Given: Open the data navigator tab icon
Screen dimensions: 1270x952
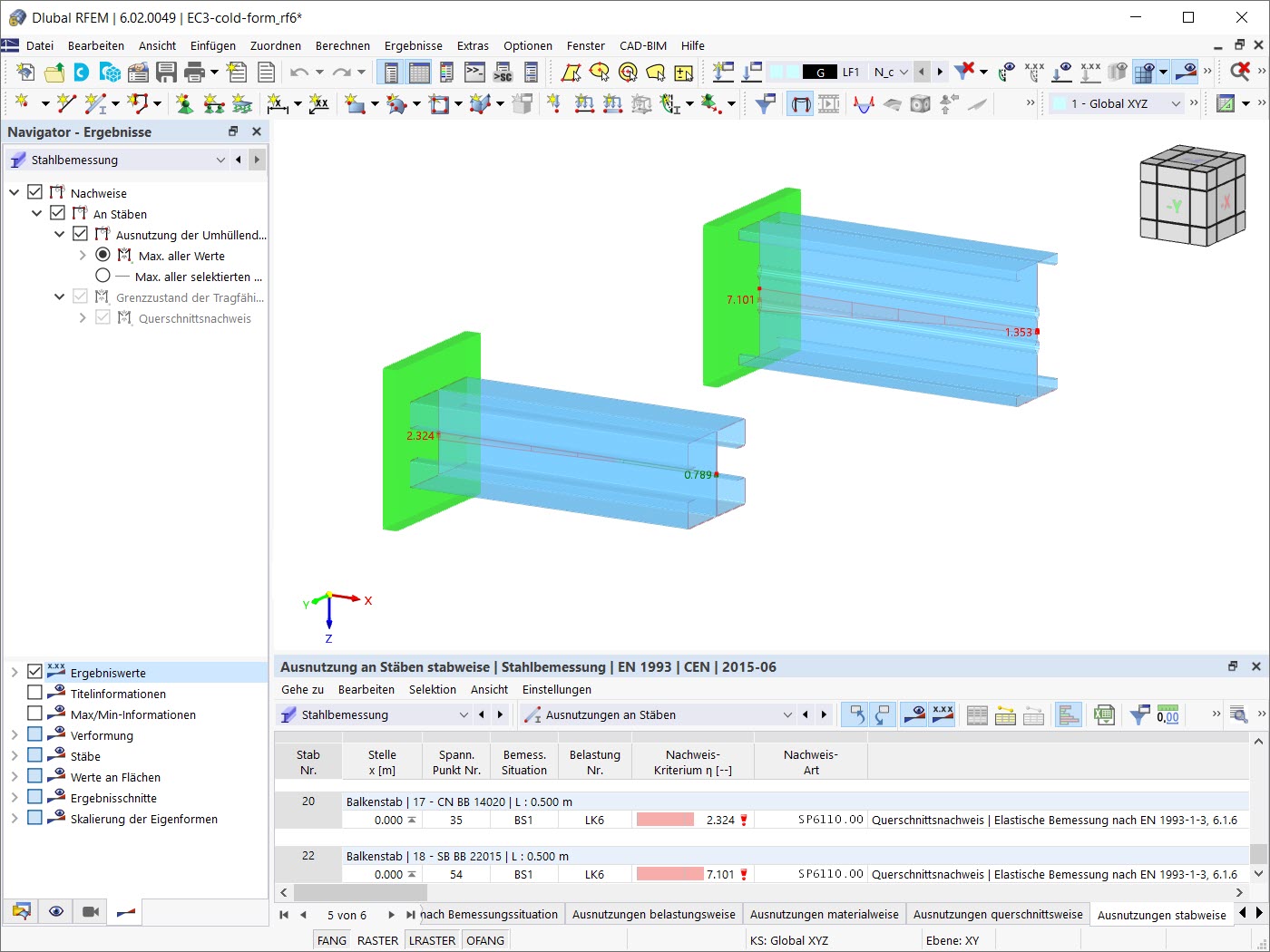Looking at the screenshot, I should (22, 911).
